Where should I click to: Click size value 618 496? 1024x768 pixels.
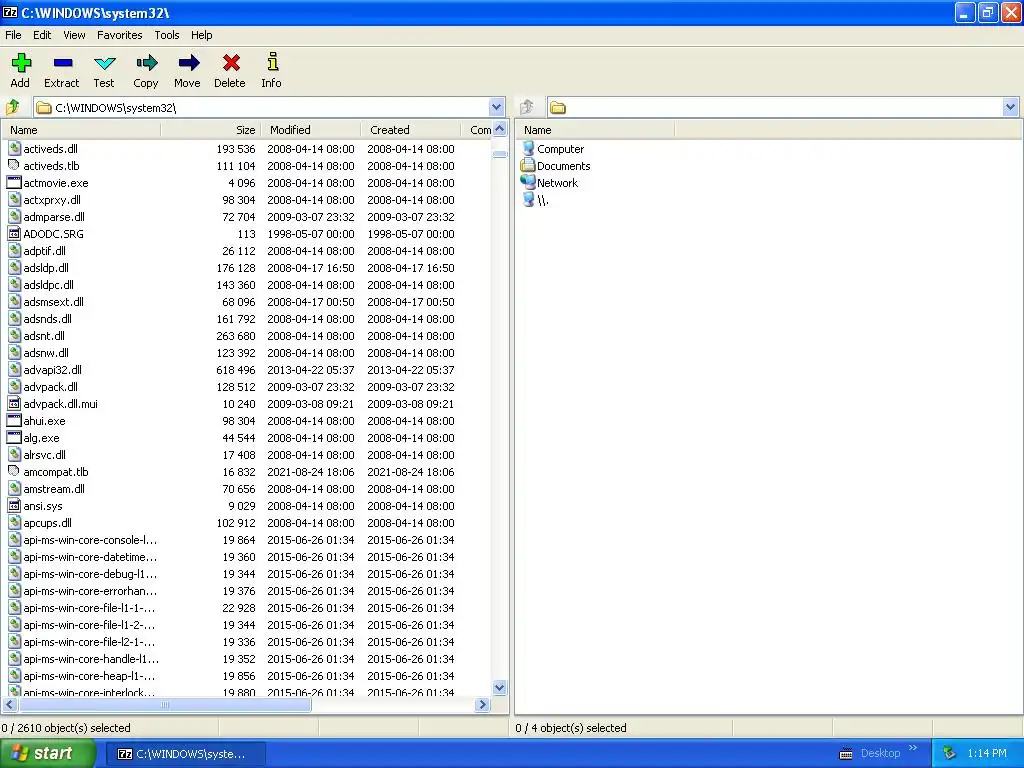236,370
